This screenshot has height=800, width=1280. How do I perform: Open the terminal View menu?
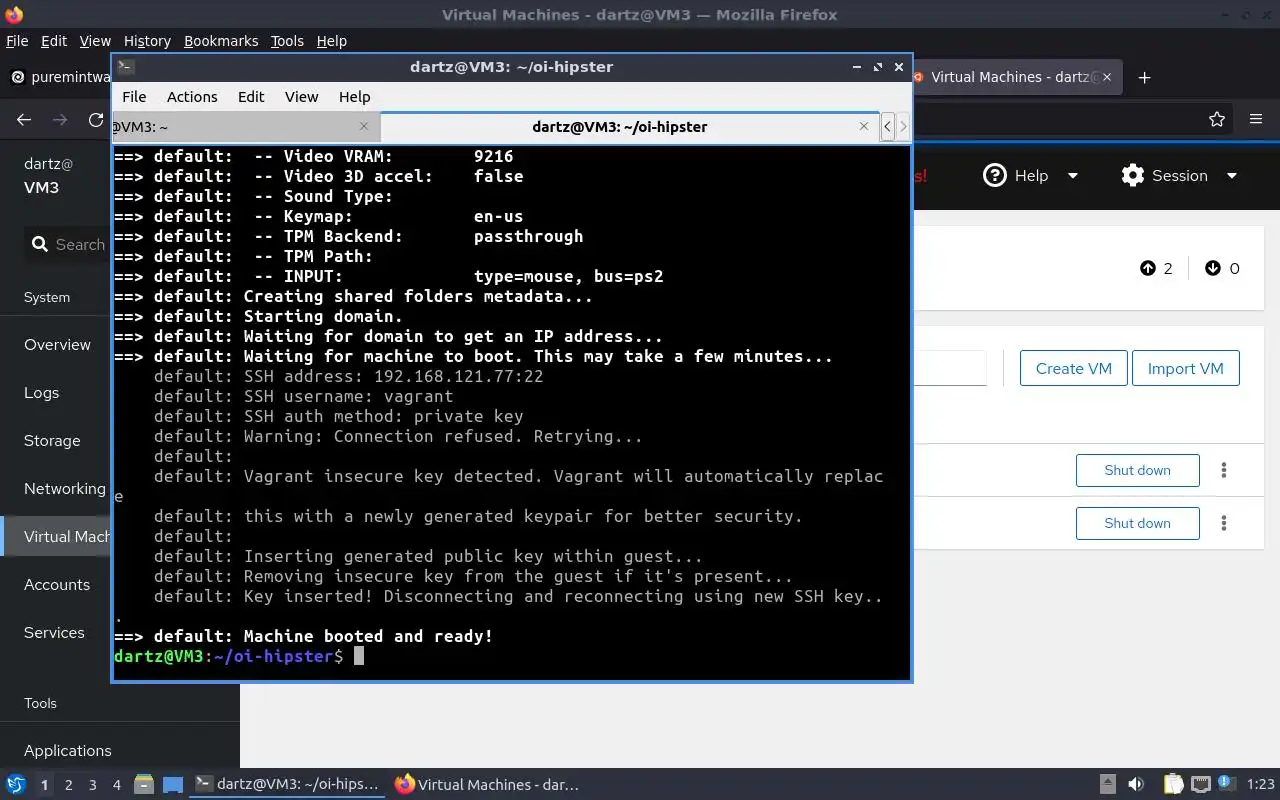click(301, 97)
